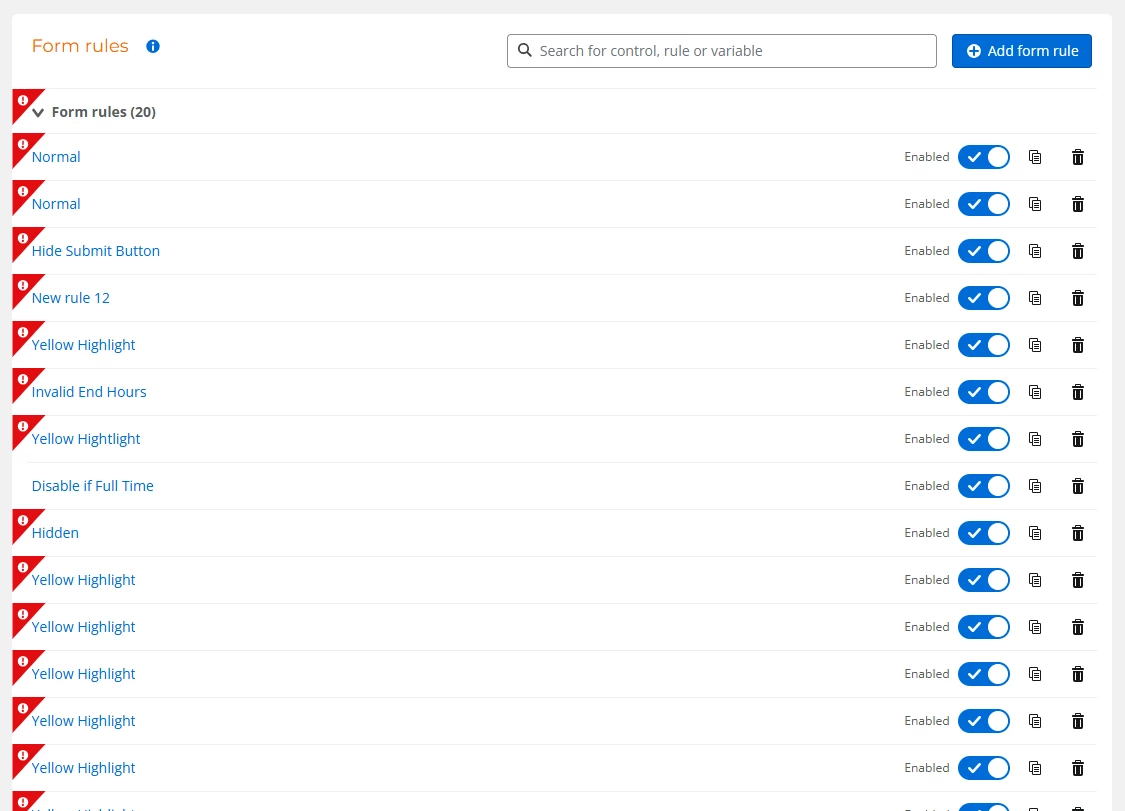Image resolution: width=1125 pixels, height=811 pixels.
Task: Disable the Hide Submit Button rule toggle
Action: pos(984,251)
